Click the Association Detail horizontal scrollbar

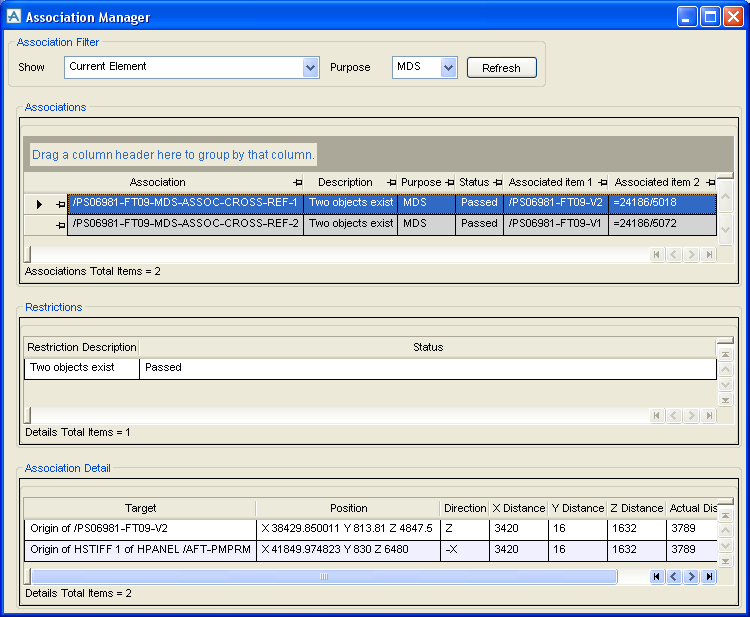pos(323,576)
